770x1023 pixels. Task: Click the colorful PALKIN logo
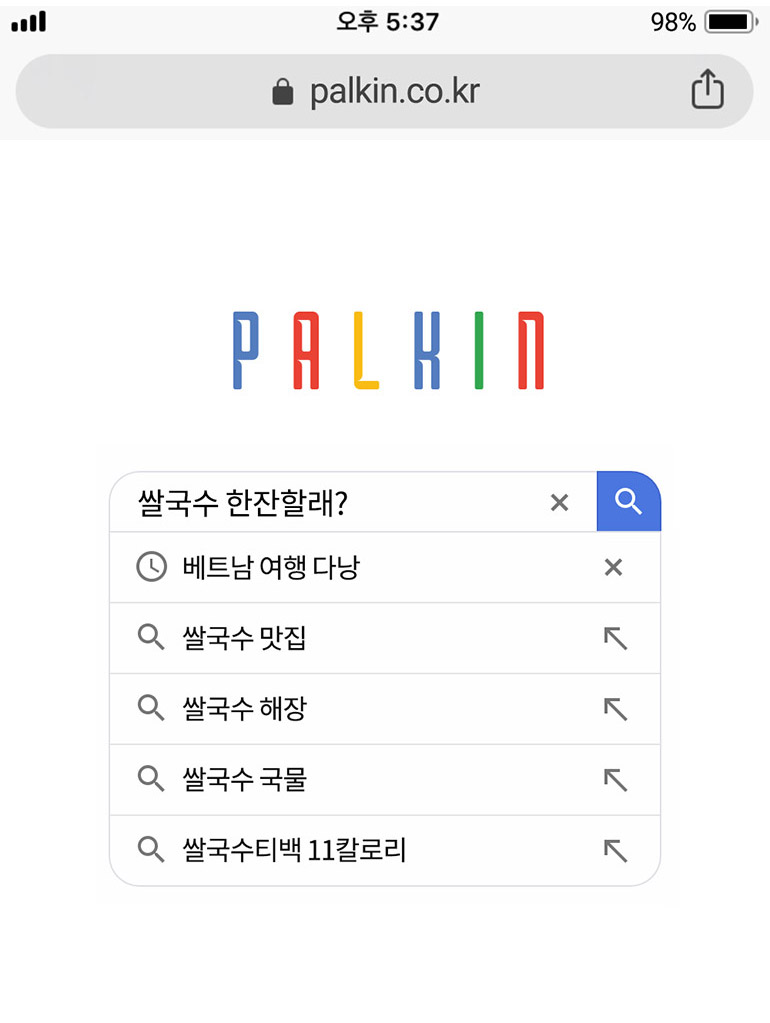388,350
